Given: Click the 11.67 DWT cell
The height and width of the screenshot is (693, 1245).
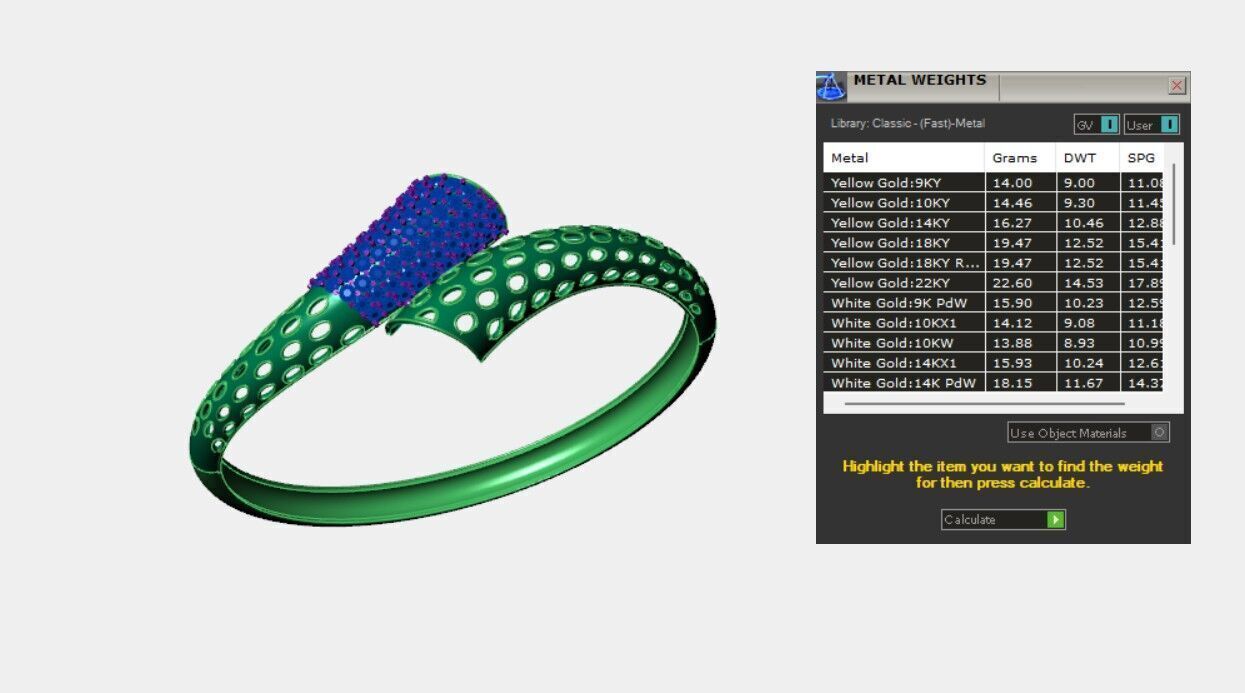Looking at the screenshot, I should pos(1088,383).
